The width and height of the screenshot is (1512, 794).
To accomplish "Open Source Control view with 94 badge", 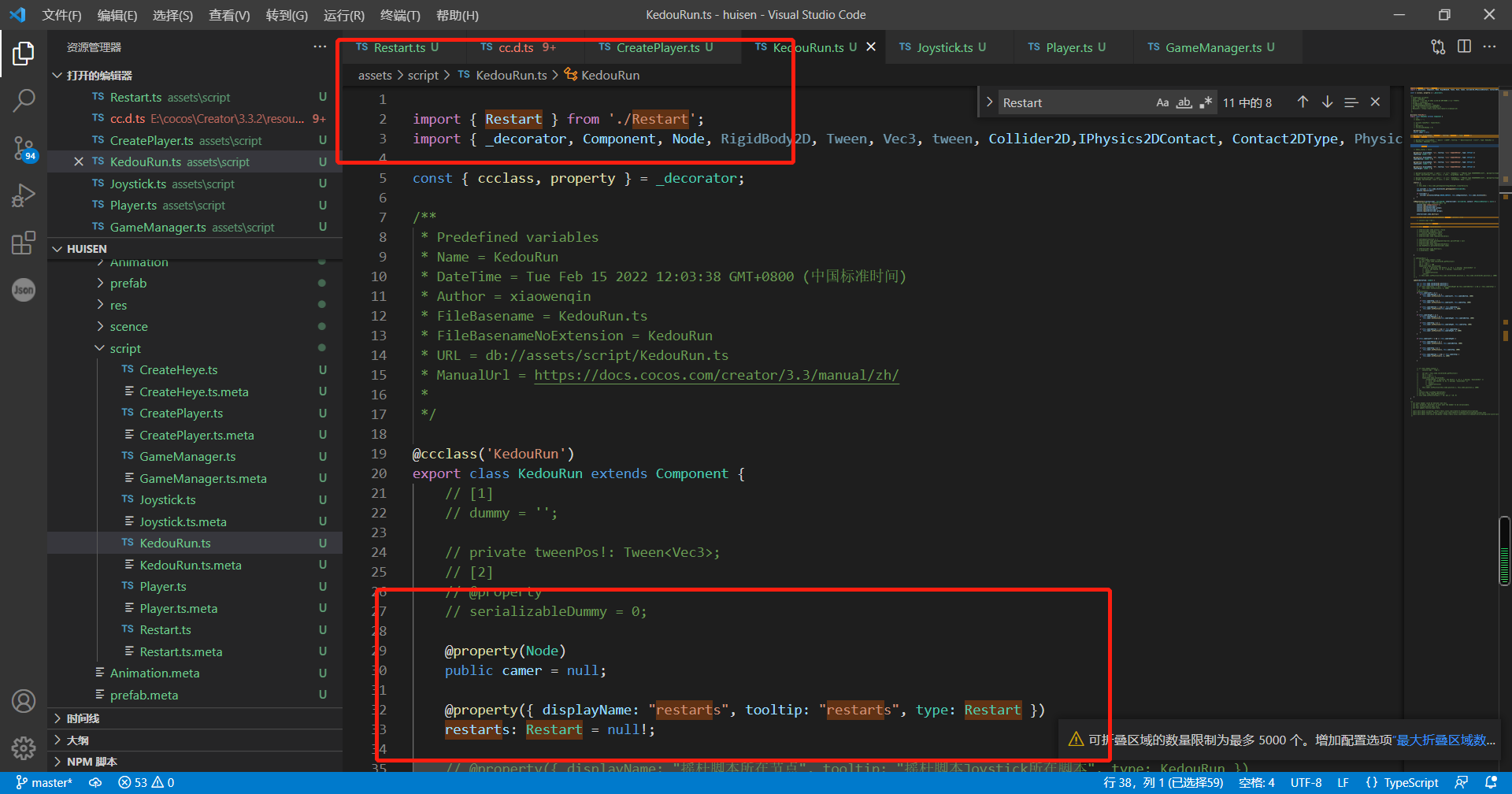I will [x=24, y=147].
